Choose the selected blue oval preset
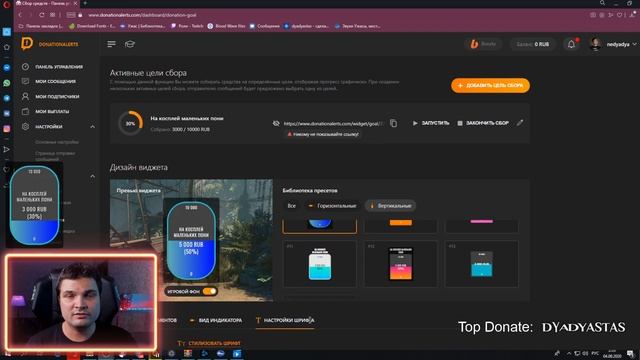The height and width of the screenshot is (360, 640). point(320,226)
